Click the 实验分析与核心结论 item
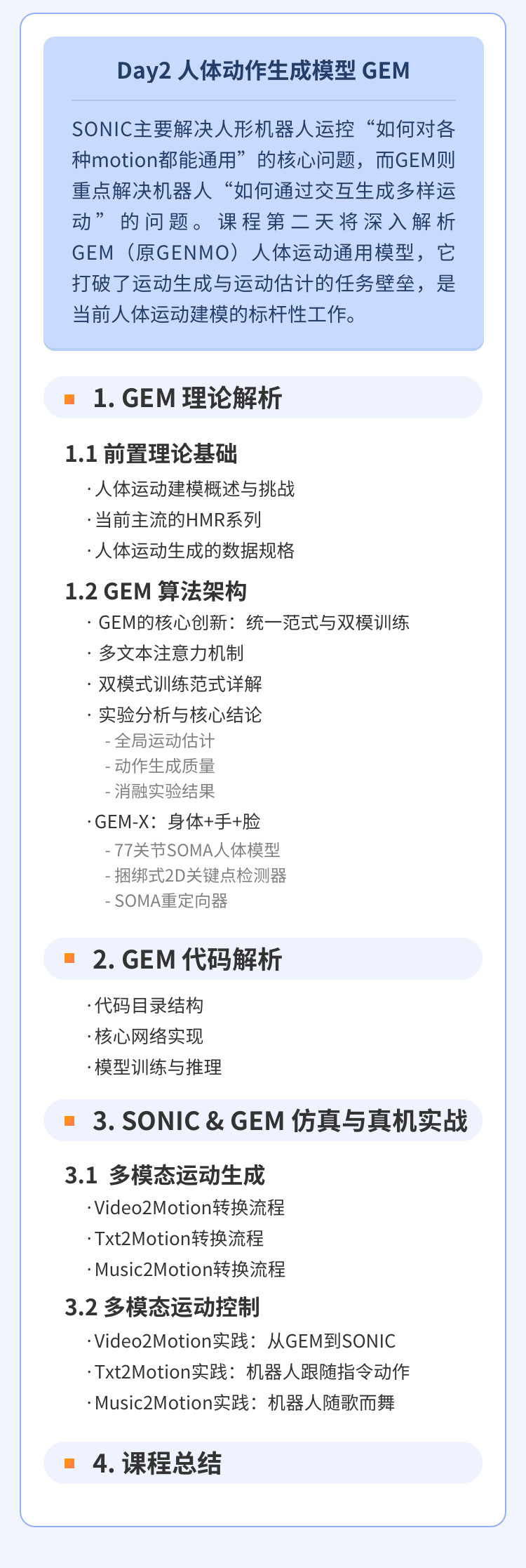This screenshot has width=526, height=1568. (180, 715)
